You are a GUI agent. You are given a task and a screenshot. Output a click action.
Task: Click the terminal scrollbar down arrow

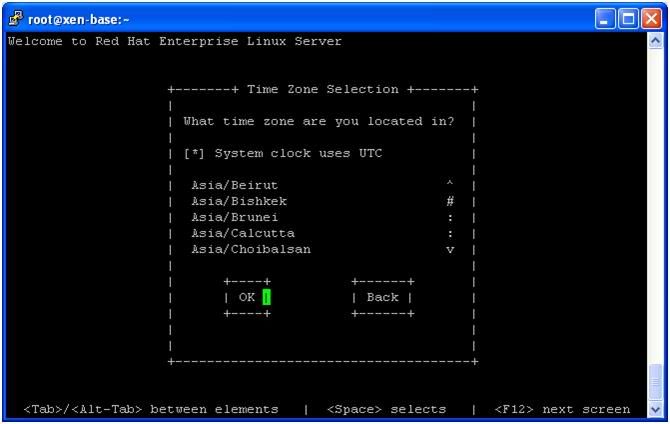pyautogui.click(x=655, y=409)
